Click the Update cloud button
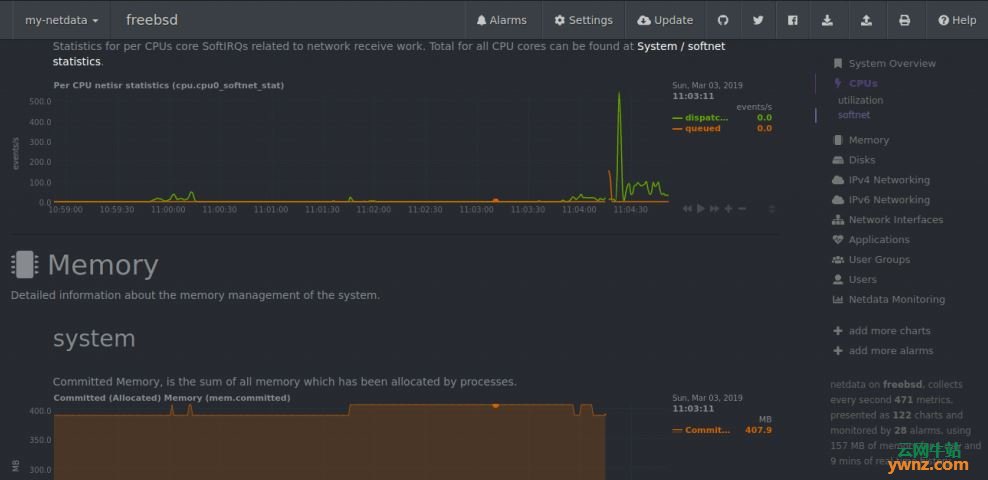The width and height of the screenshot is (988, 480). click(x=665, y=20)
